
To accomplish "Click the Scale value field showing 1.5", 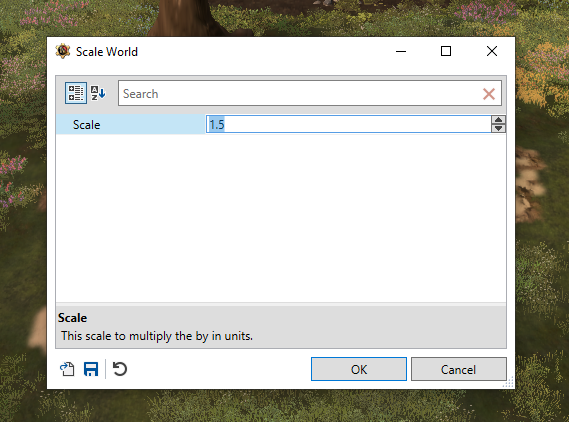I will pyautogui.click(x=348, y=124).
